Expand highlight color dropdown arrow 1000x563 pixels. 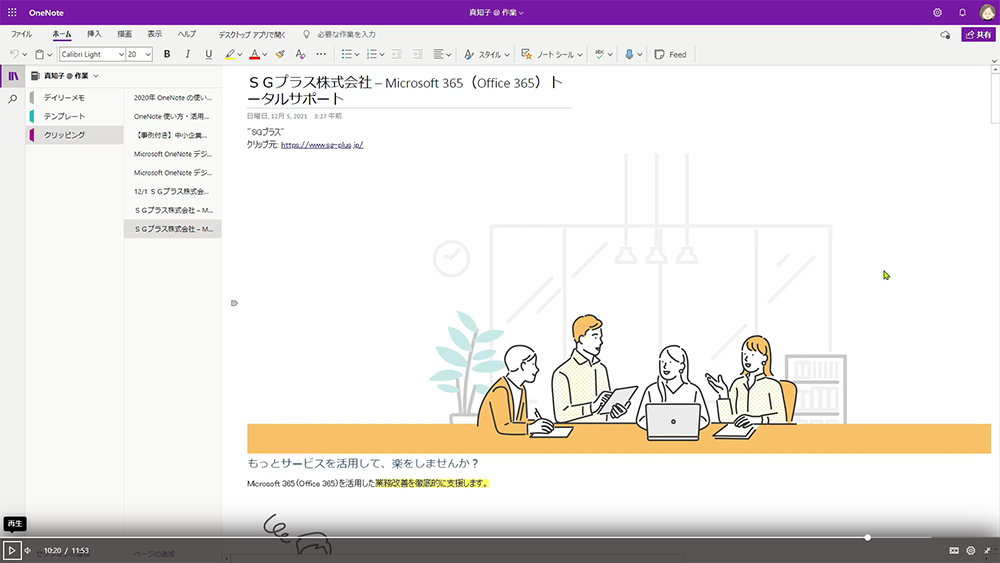240,55
